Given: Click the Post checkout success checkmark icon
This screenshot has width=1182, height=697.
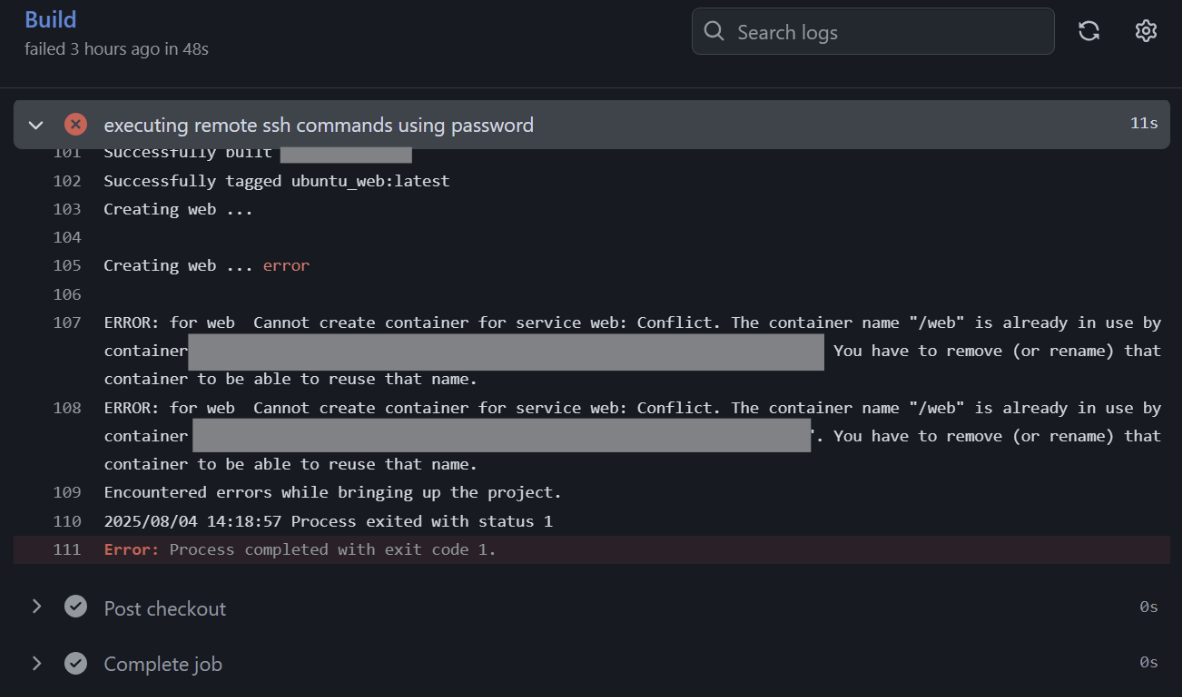Looking at the screenshot, I should point(75,607).
